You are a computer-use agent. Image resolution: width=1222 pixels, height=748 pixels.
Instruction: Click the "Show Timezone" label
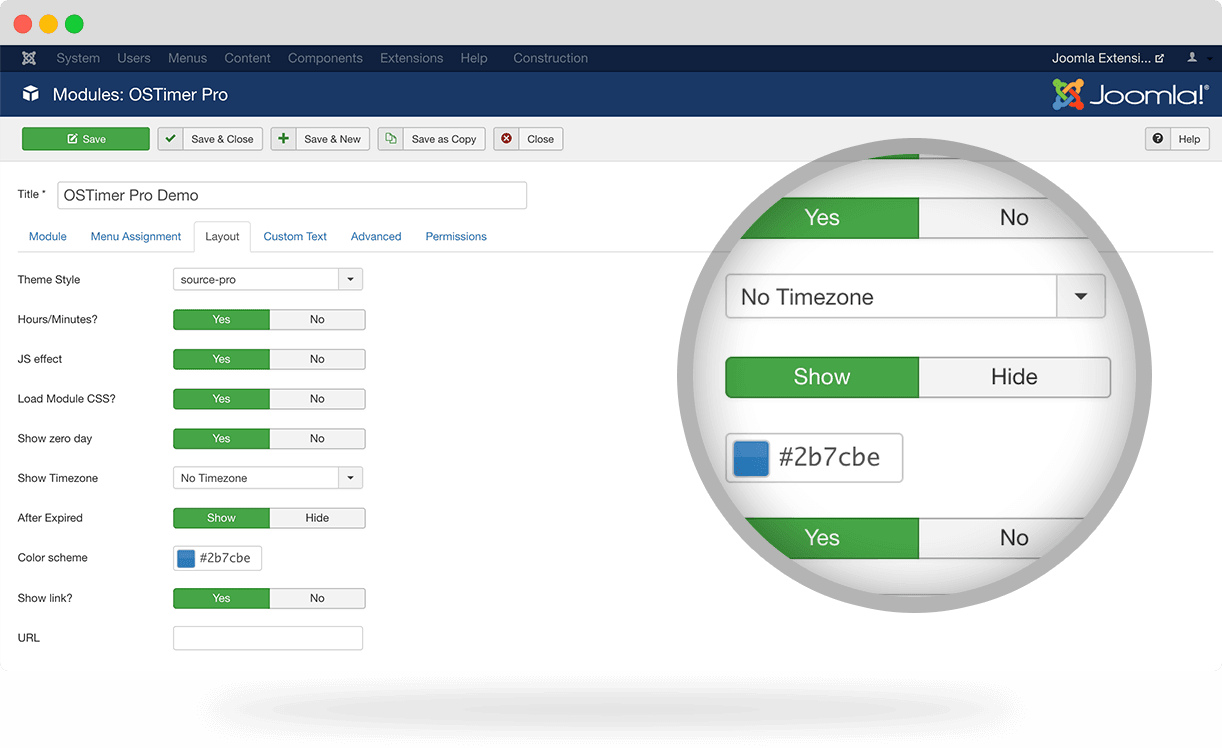(x=58, y=478)
